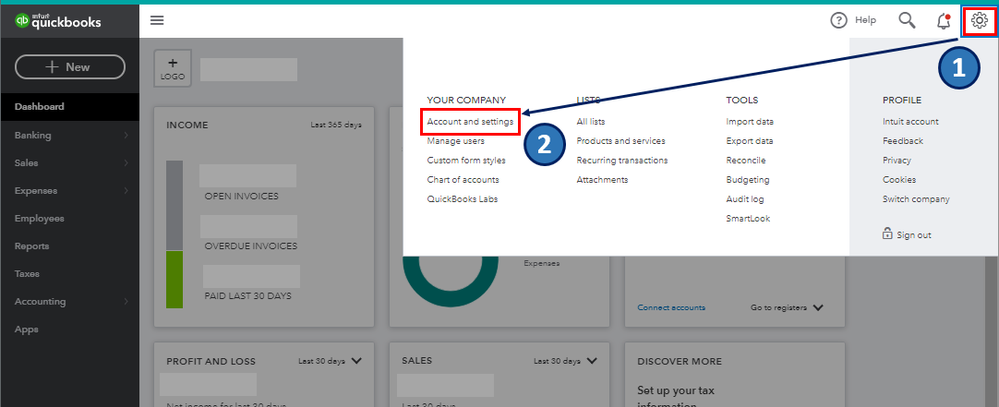
Task: Click Feedback in Profile
Action: [x=903, y=141]
